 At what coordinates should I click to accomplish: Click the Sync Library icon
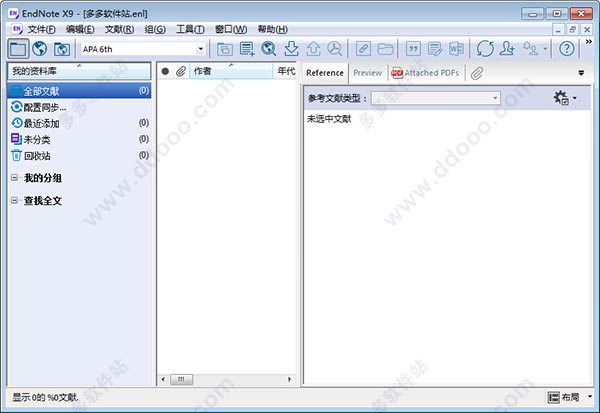pos(485,49)
